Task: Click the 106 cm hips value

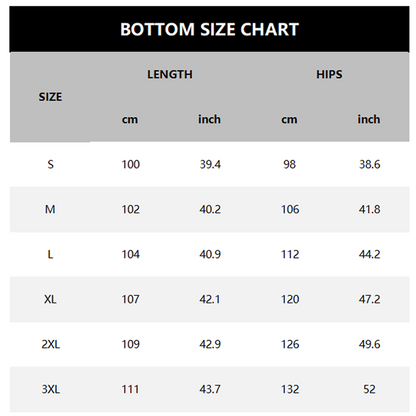Action: tap(290, 209)
